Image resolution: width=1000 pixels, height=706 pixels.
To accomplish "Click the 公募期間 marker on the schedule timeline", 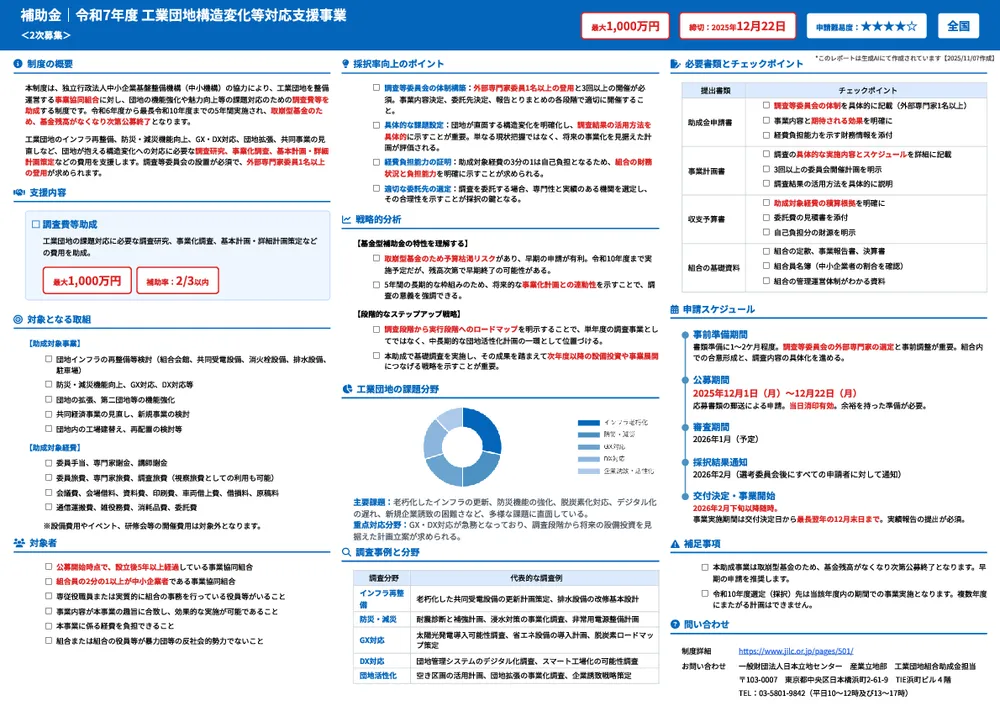I will [x=684, y=380].
